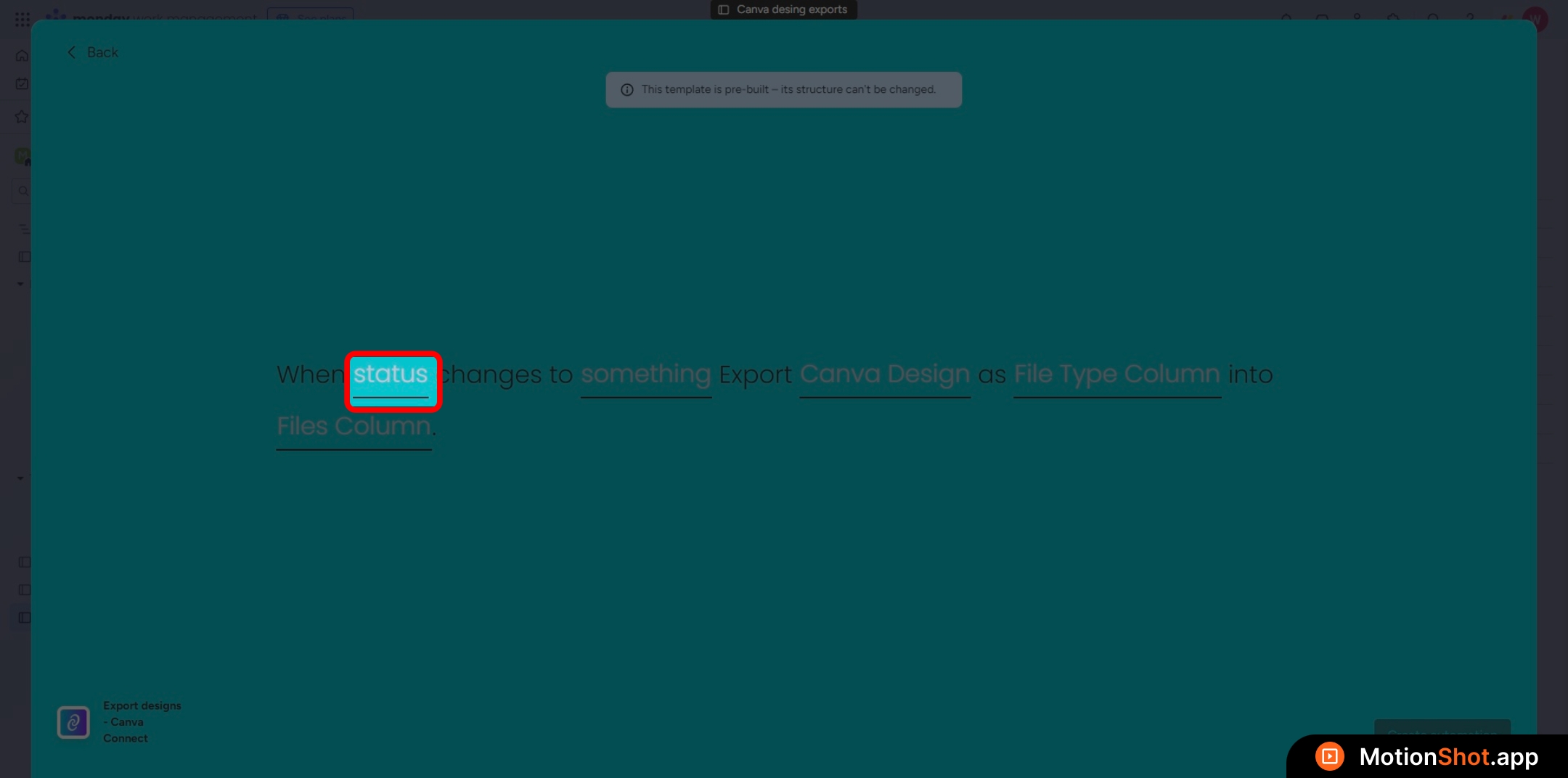
Task: Click the Canva Connect app icon
Action: point(73,722)
